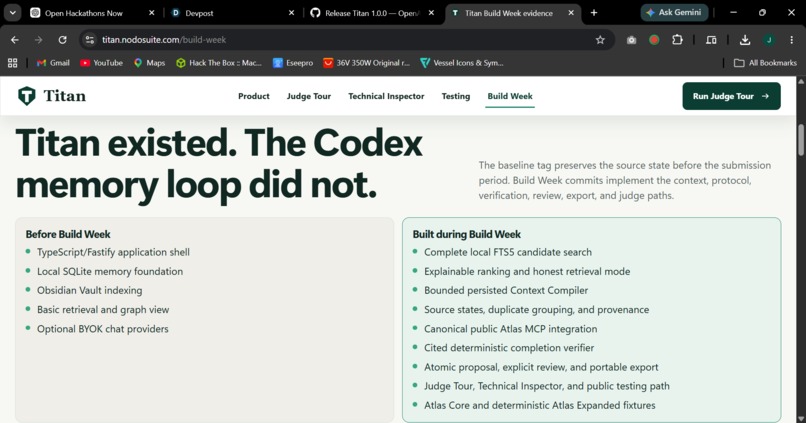The height and width of the screenshot is (423, 806).
Task: Click the Run Judge Tour button
Action: click(x=731, y=96)
